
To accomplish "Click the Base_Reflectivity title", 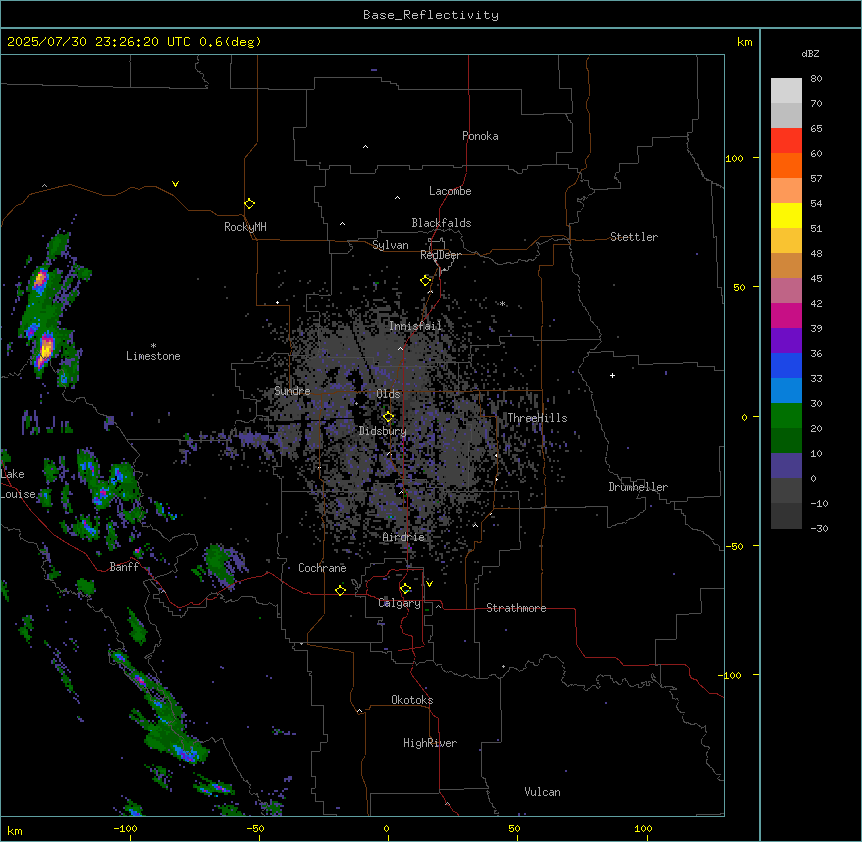I will [431, 15].
